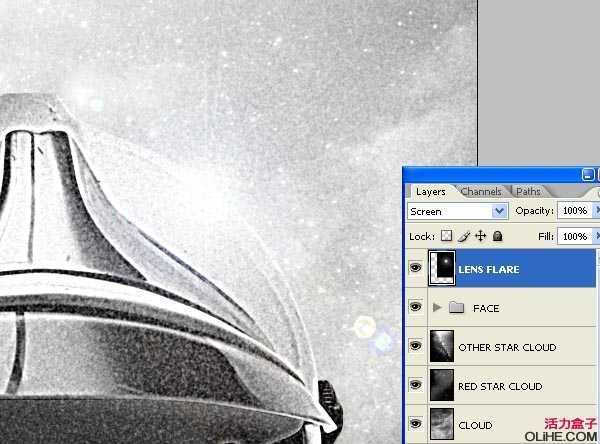Viewport: 600px width, 444px height.
Task: Open the Opacity slider arrow
Action: click(x=596, y=212)
